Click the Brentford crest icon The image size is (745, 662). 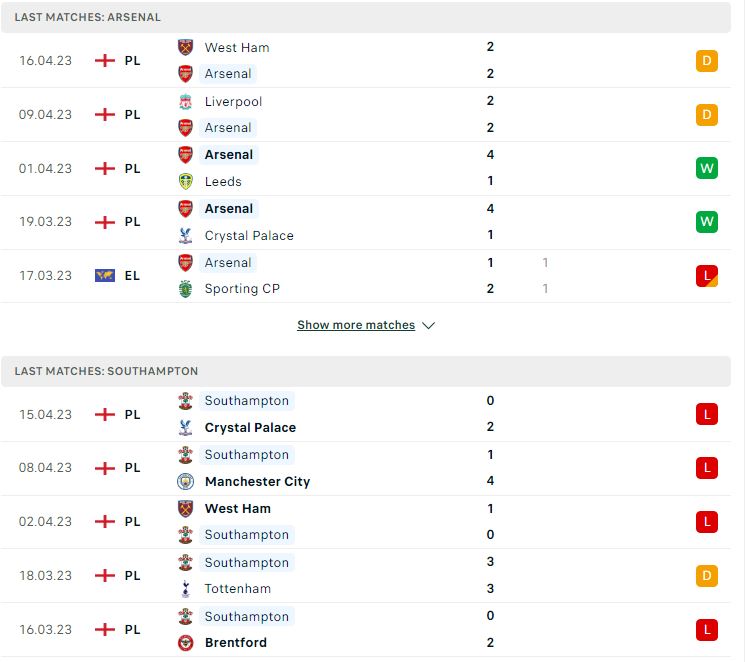(185, 643)
